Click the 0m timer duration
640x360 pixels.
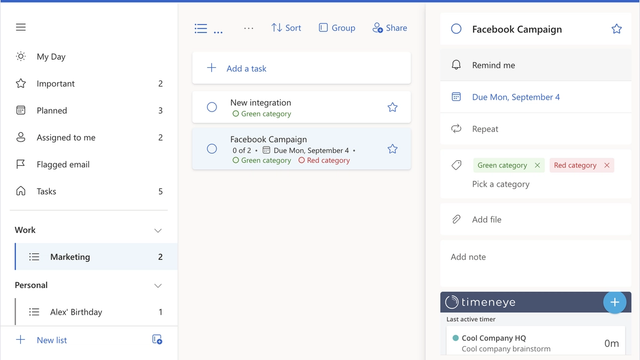611,344
